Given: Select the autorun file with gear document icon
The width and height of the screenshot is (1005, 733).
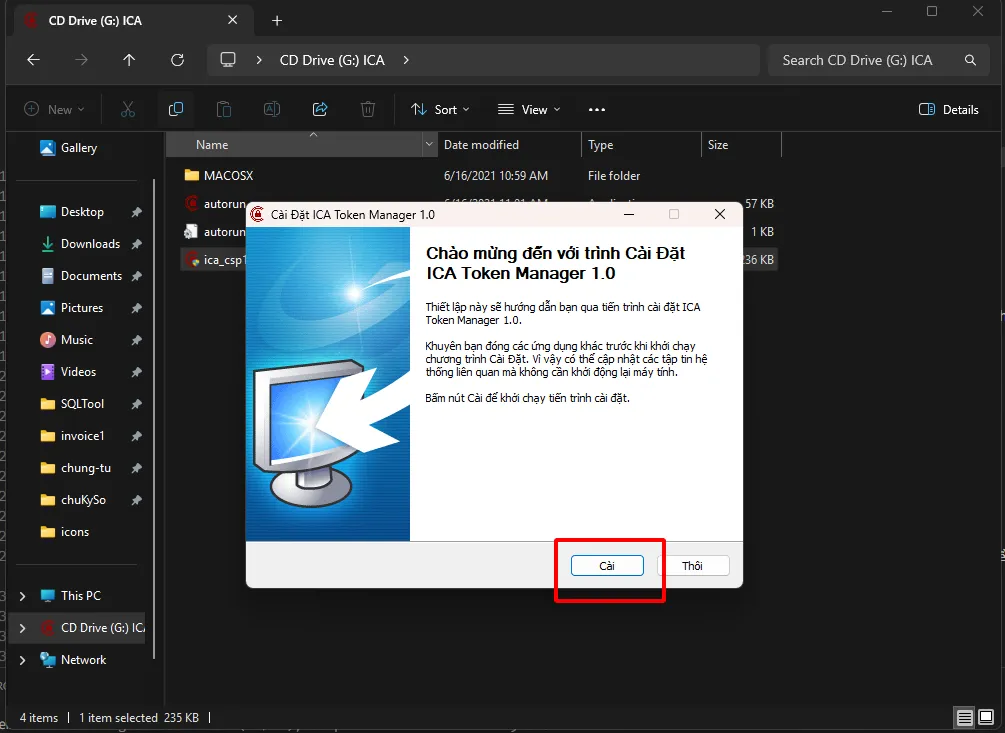Looking at the screenshot, I should (216, 231).
